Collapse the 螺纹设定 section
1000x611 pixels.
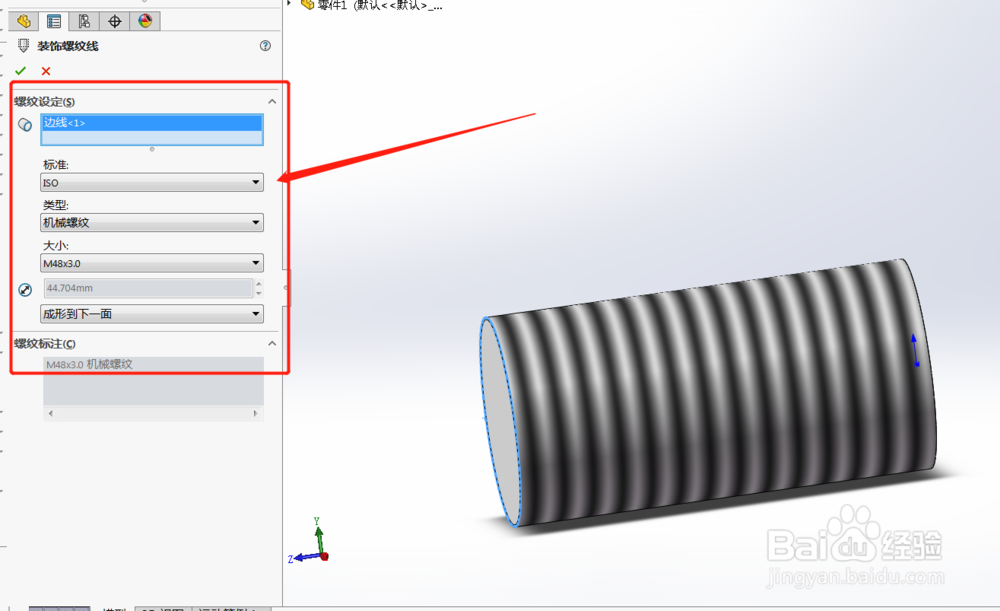click(x=272, y=101)
